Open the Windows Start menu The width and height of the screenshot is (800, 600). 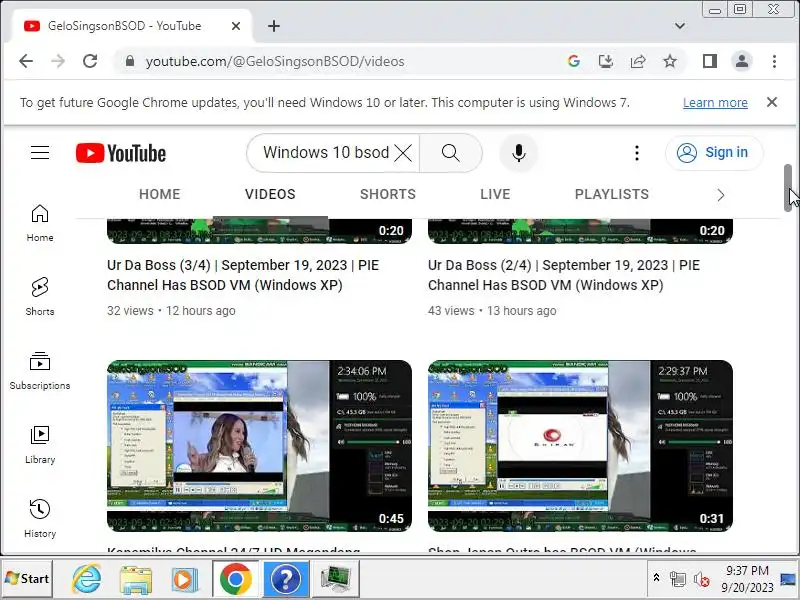tap(27, 579)
